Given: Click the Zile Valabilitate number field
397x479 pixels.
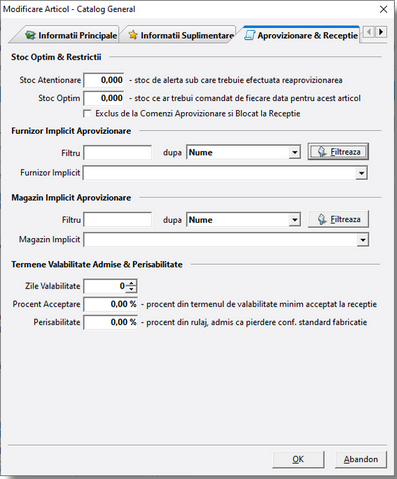Looking at the screenshot, I should (x=104, y=286).
